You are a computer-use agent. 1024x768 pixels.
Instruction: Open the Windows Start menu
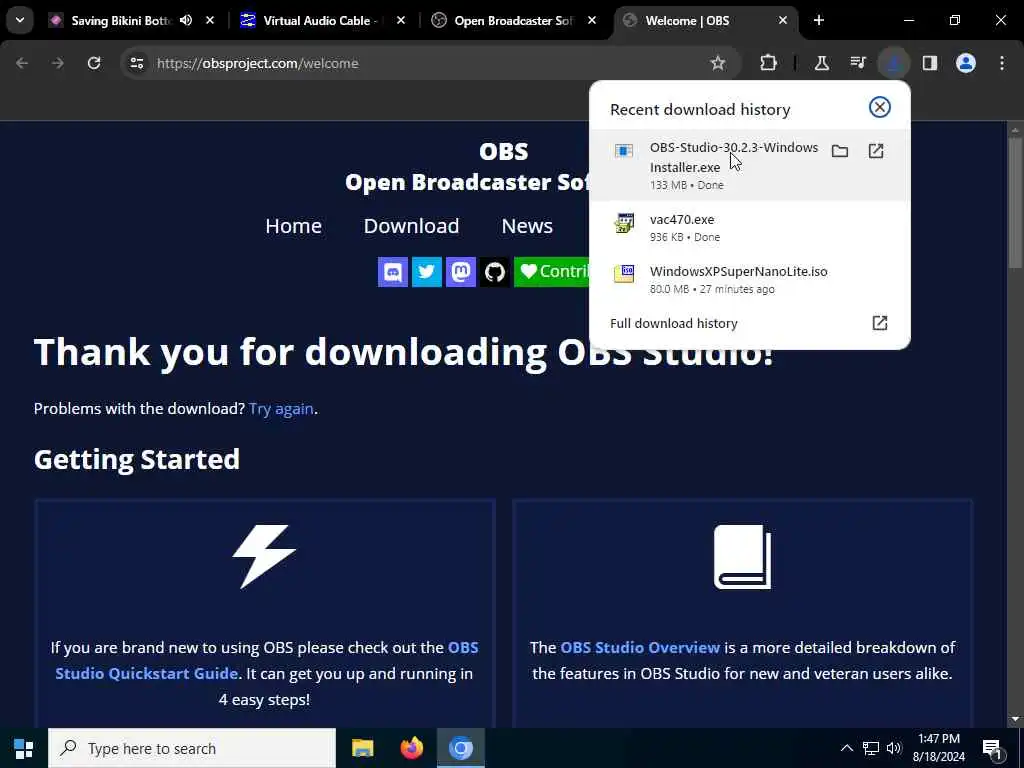coord(24,748)
